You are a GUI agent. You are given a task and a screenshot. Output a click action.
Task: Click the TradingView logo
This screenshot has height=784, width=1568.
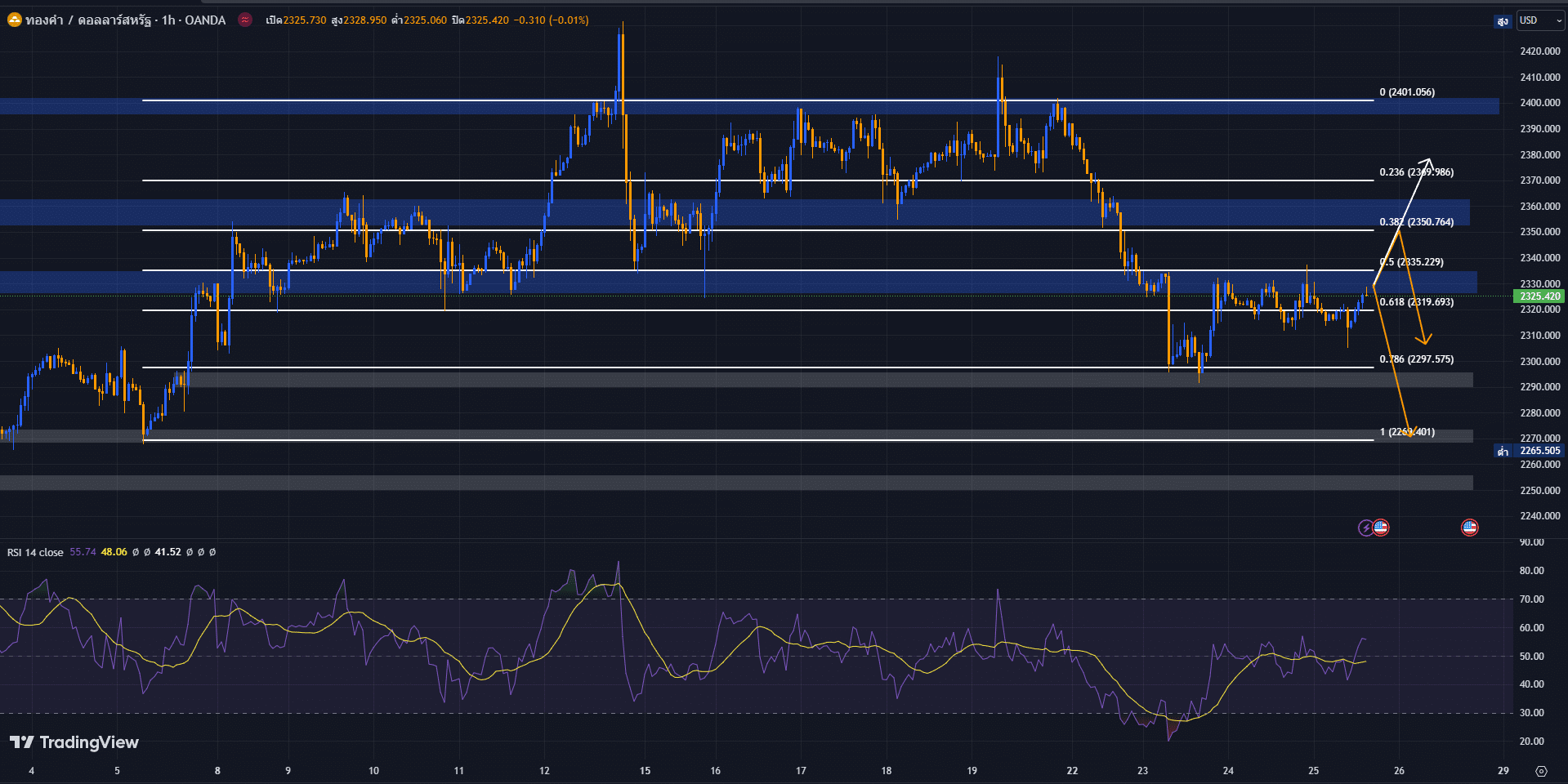click(74, 742)
